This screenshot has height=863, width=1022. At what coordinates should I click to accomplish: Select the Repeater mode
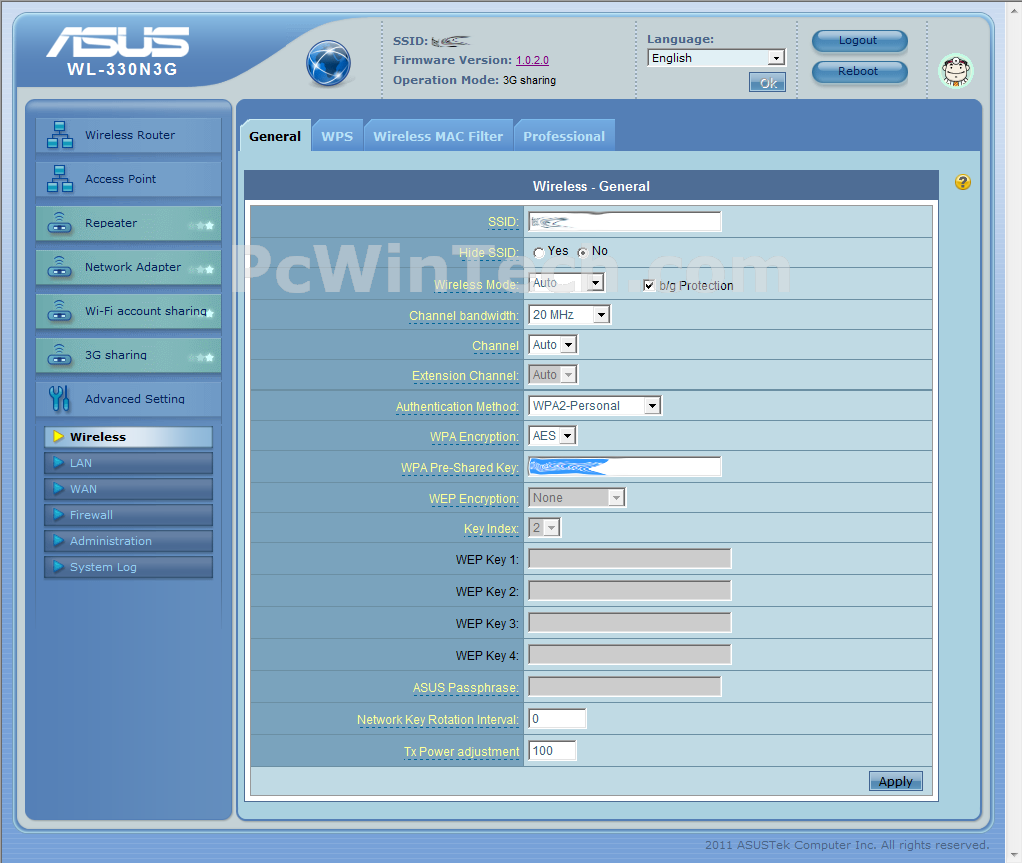point(128,223)
